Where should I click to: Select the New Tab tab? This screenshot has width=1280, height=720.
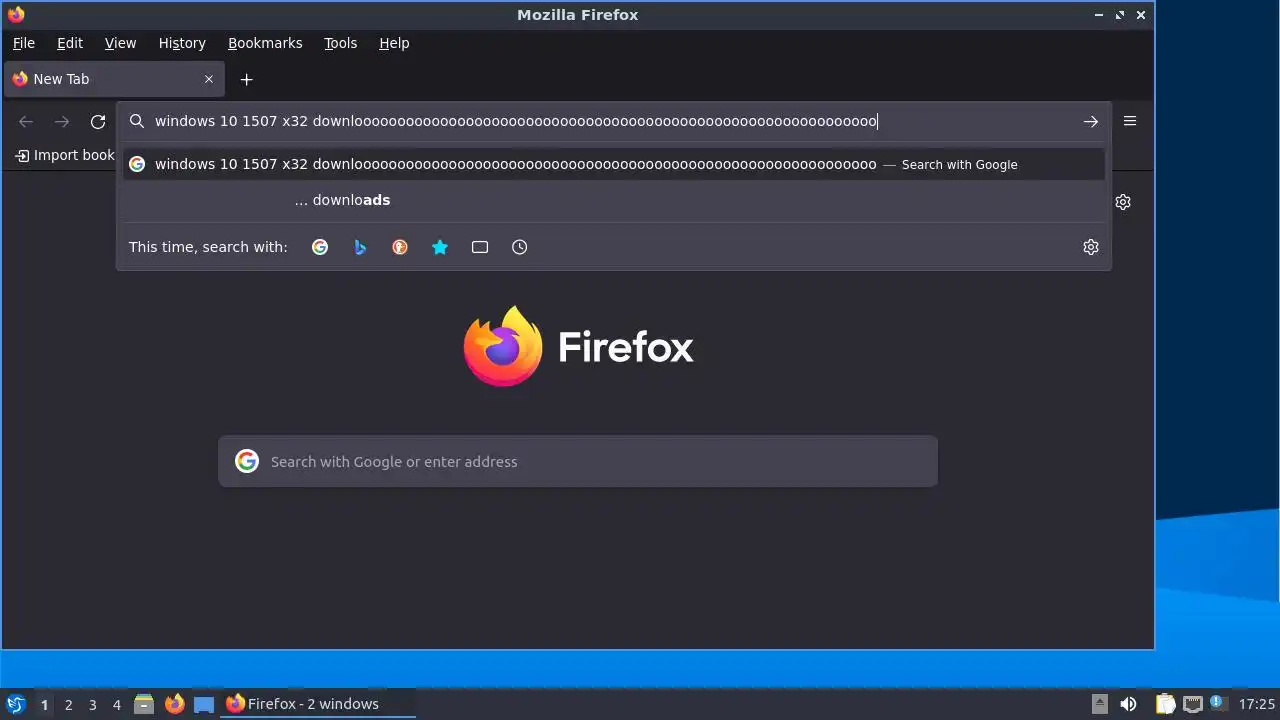click(114, 79)
